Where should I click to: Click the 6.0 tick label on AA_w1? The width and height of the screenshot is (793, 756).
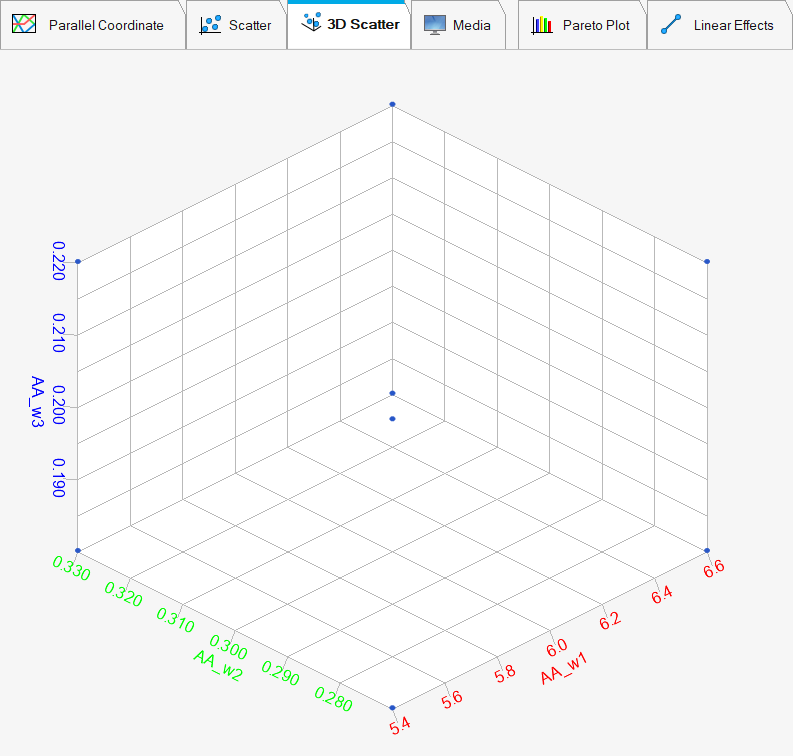[555, 643]
